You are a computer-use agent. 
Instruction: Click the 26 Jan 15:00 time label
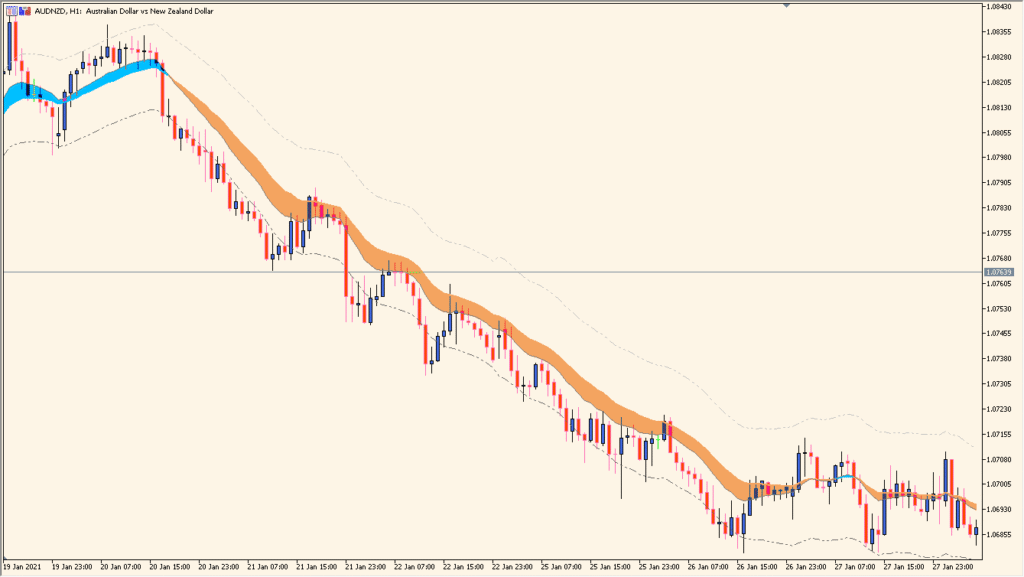click(757, 567)
